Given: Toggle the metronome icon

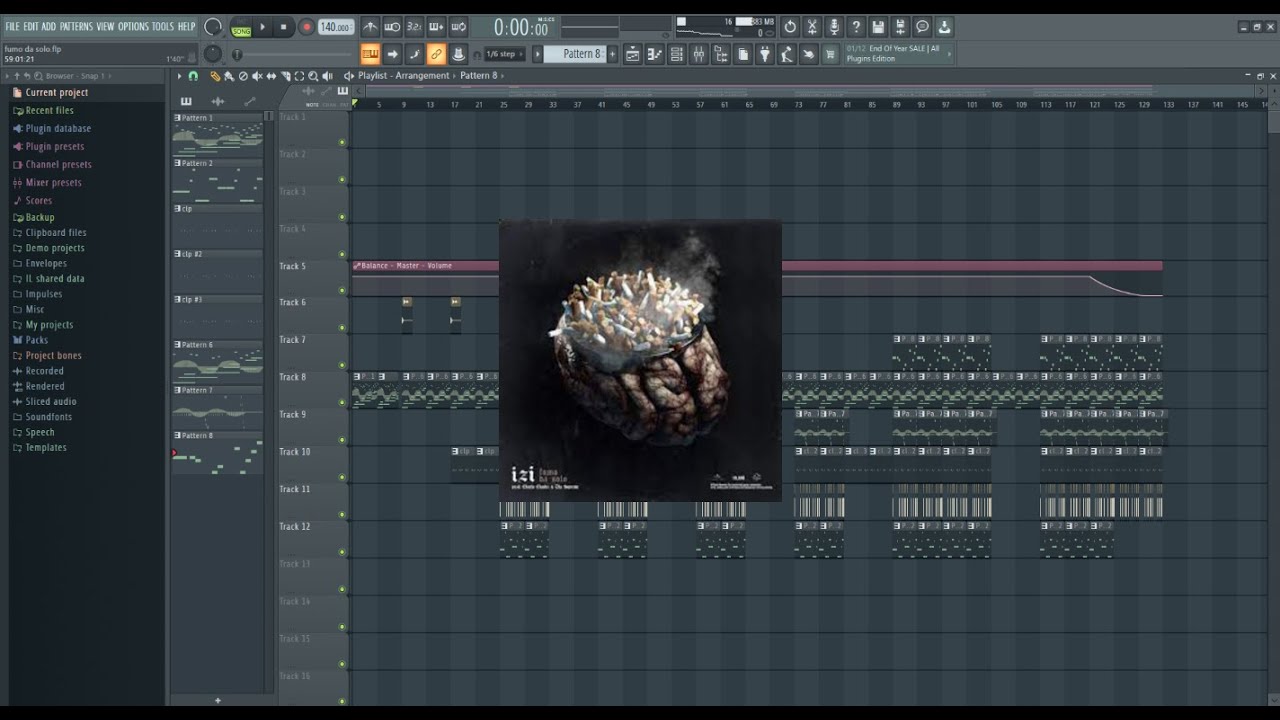Looking at the screenshot, I should tap(370, 27).
